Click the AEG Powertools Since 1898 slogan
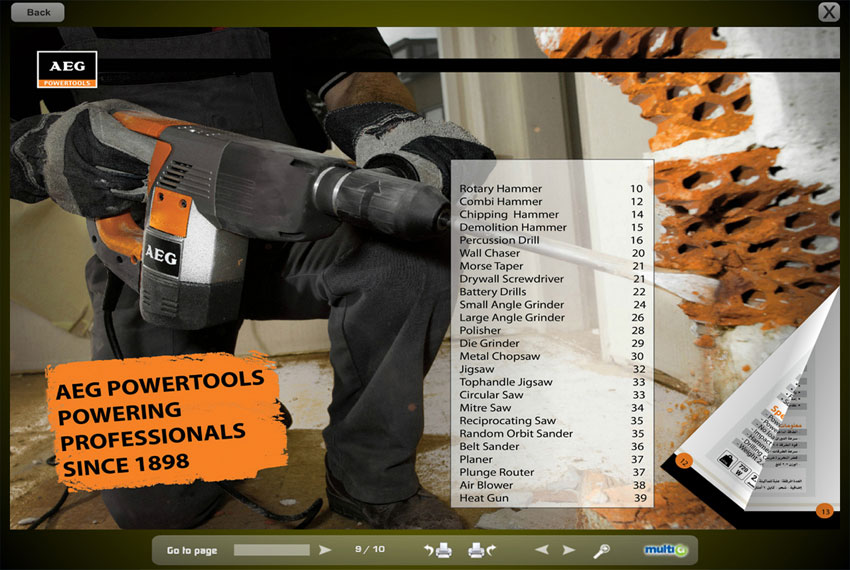The height and width of the screenshot is (570, 850). pos(165,420)
